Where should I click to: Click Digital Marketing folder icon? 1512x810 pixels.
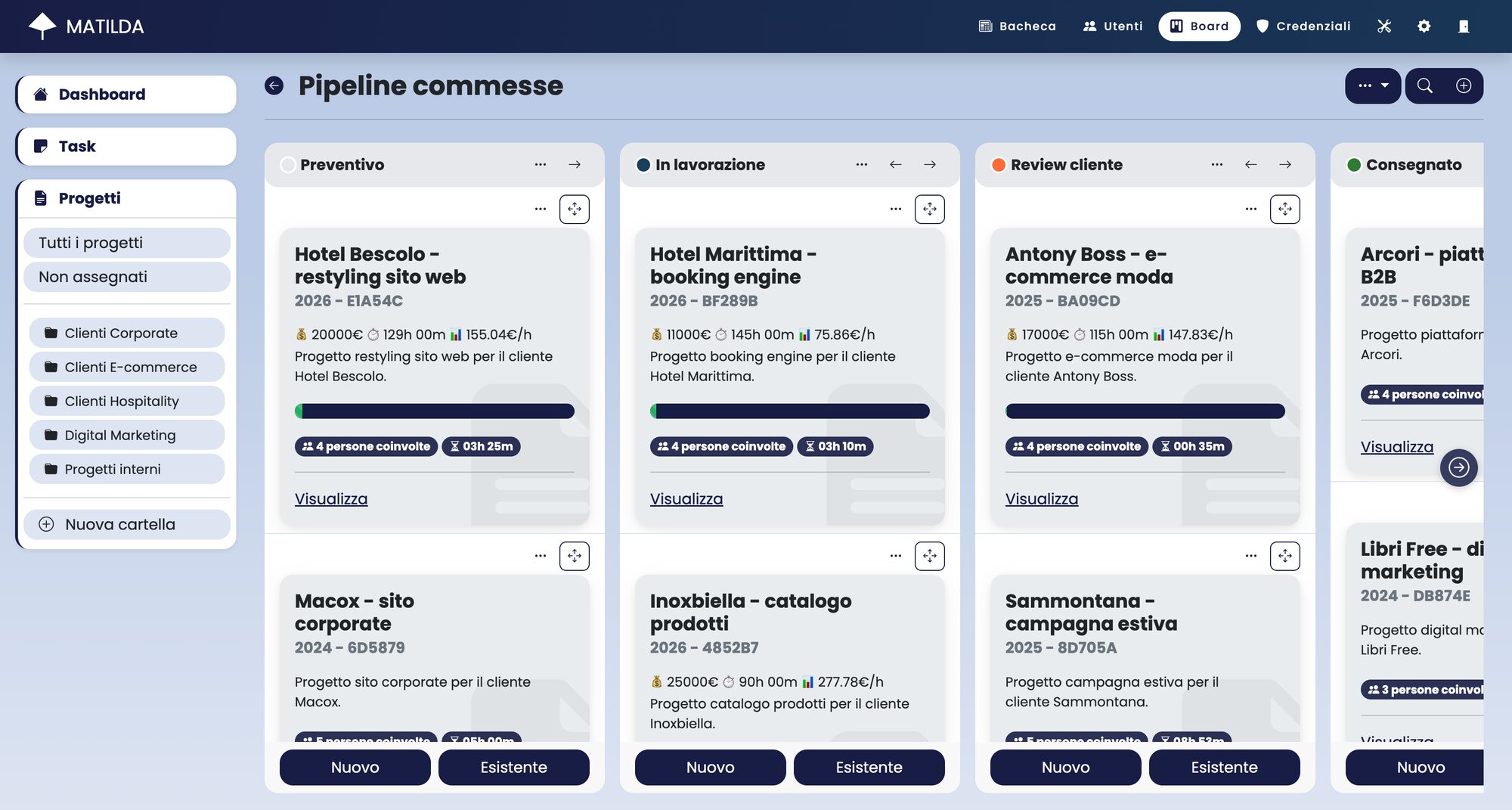coord(51,435)
